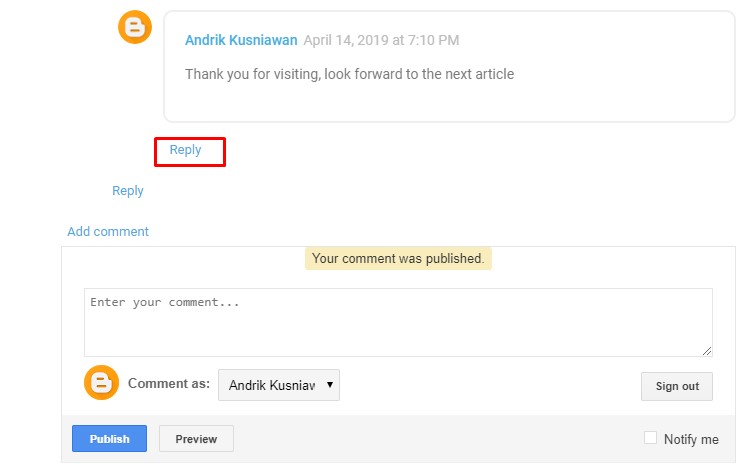This screenshot has width=756, height=469.
Task: Click the April 14, 2019 comment timestamp
Action: pyautogui.click(x=381, y=40)
